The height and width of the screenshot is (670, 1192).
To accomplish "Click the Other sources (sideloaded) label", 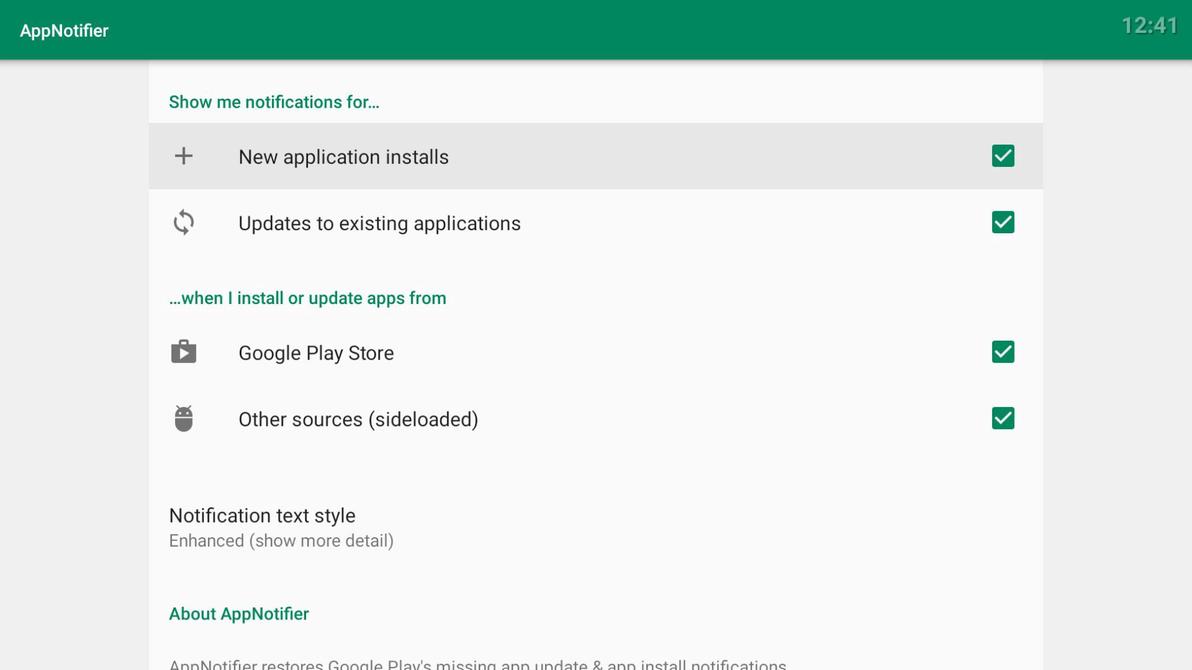I will click(x=358, y=418).
